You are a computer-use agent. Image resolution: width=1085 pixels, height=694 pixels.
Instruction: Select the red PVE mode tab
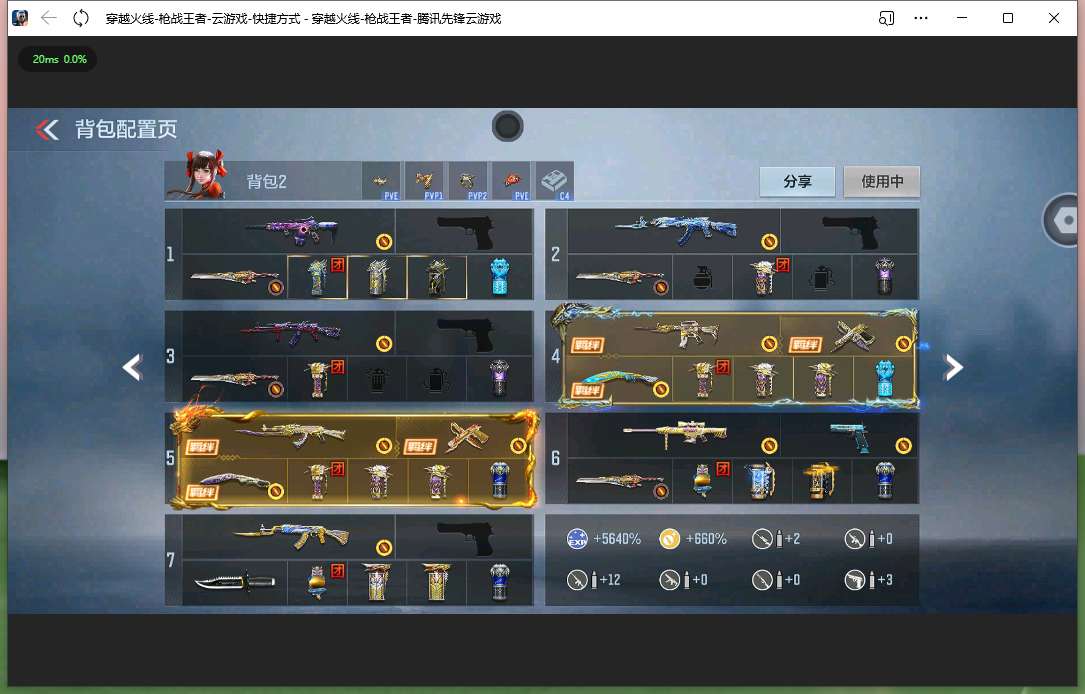(511, 181)
